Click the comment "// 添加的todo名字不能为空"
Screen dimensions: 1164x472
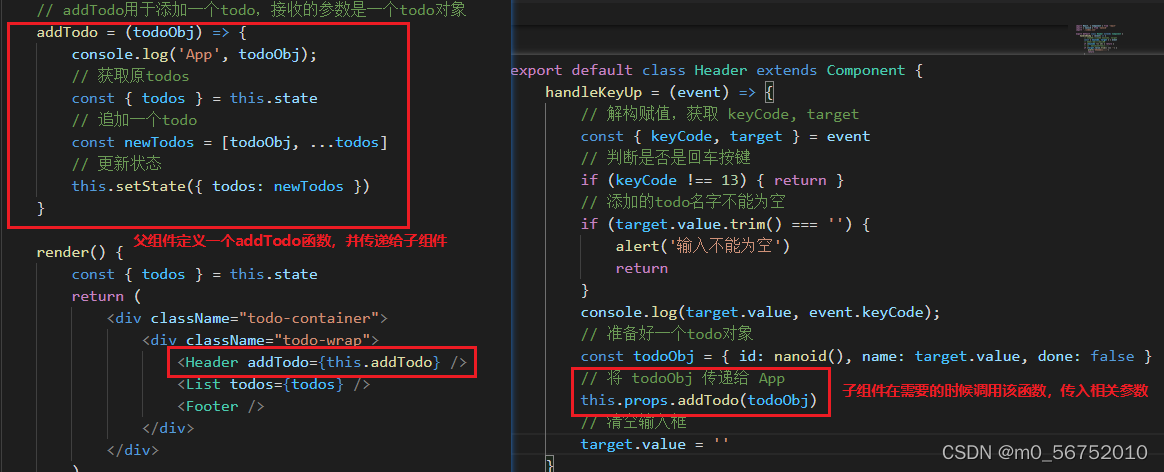coord(683,202)
